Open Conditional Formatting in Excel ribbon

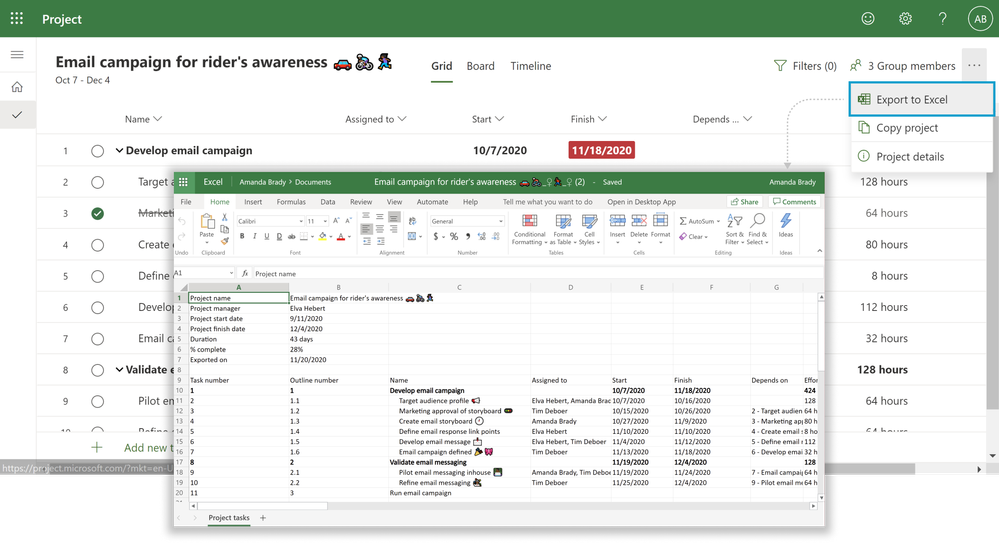click(529, 229)
